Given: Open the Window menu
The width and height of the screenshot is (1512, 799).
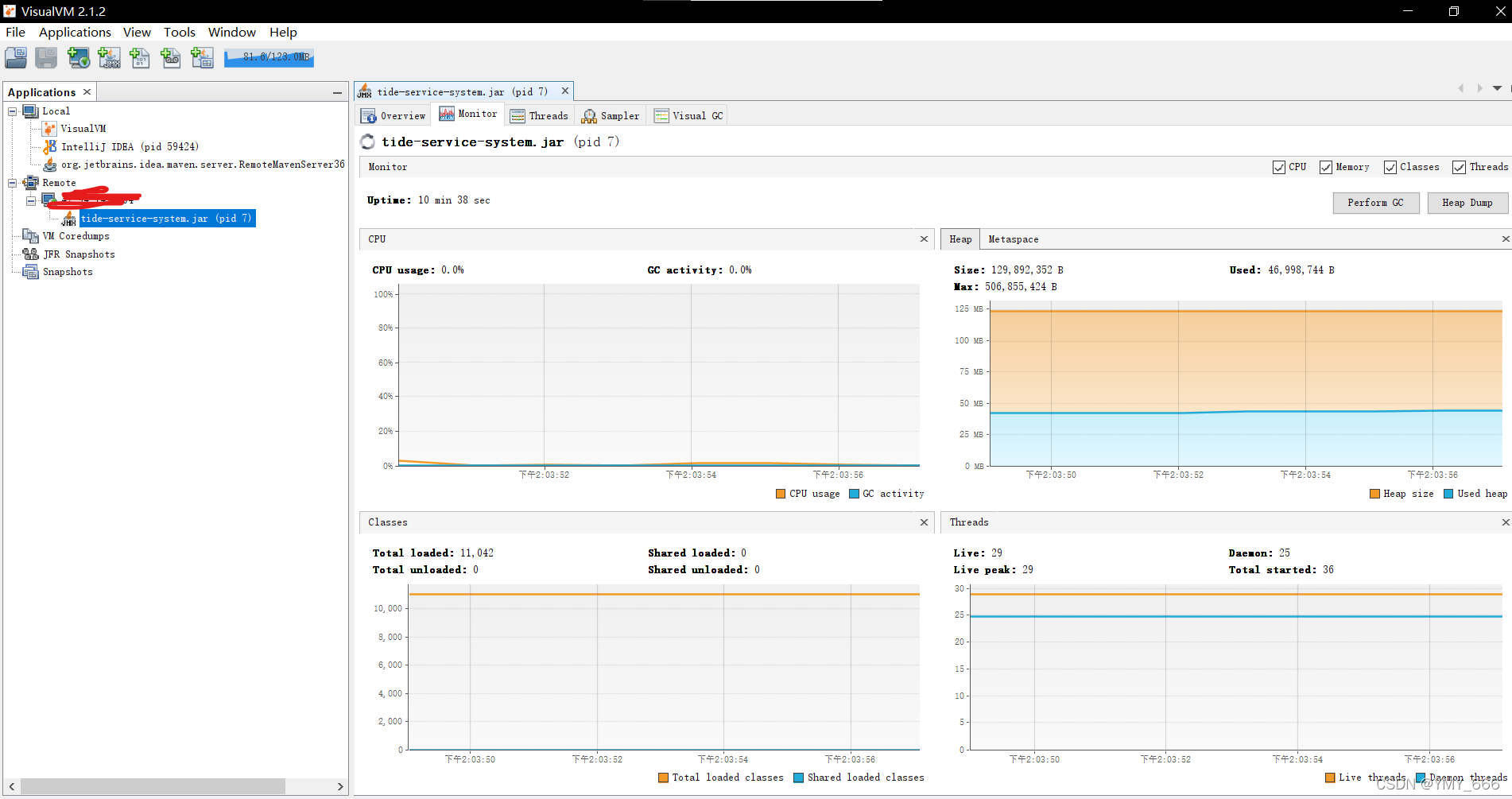Looking at the screenshot, I should tap(232, 32).
